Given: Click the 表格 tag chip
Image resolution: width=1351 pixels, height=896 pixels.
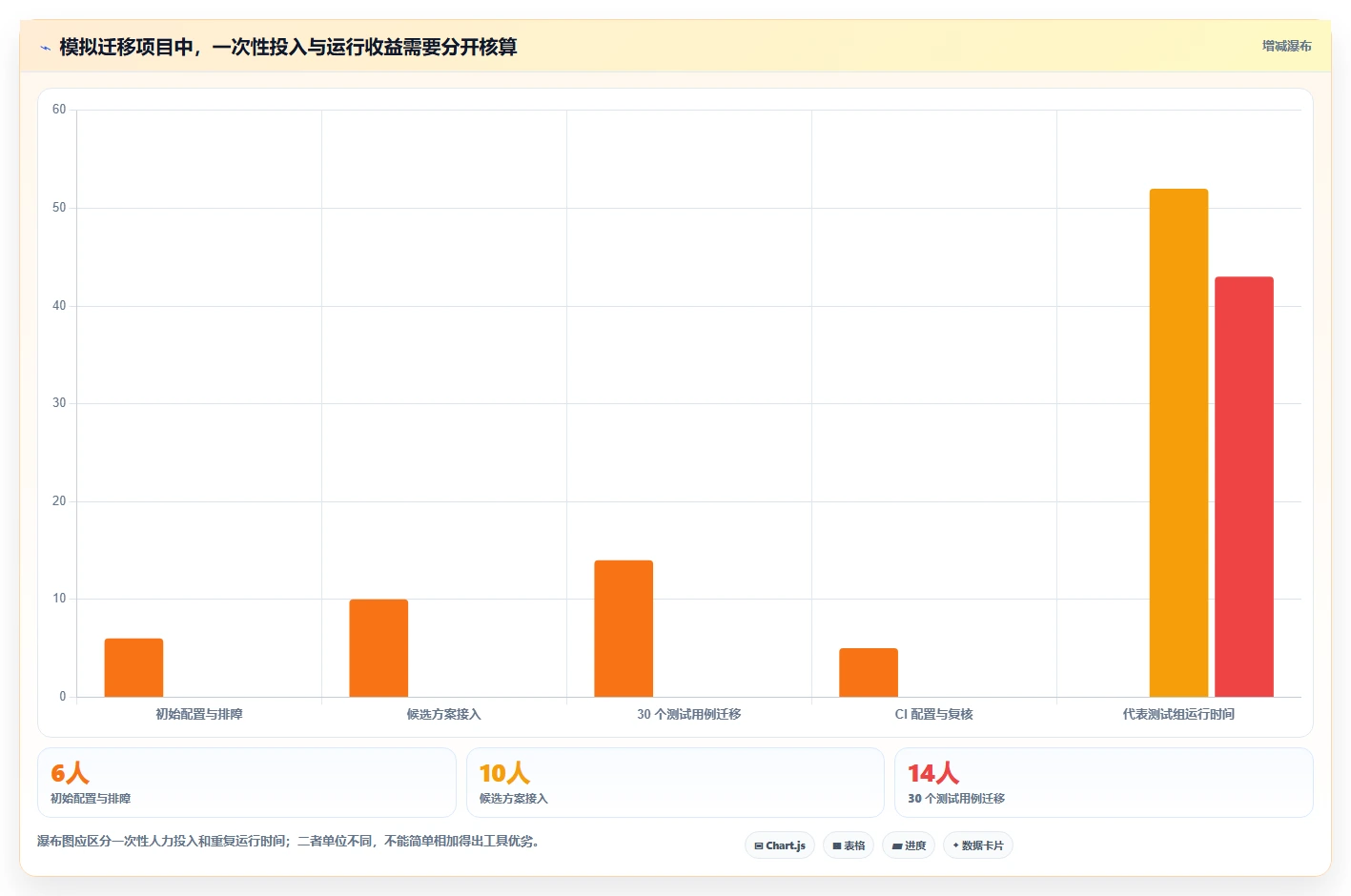Looking at the screenshot, I should (x=849, y=845).
